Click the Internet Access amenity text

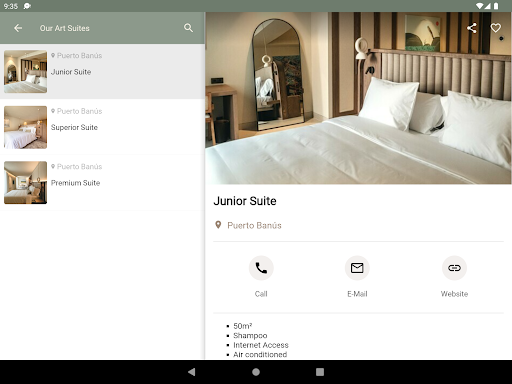tap(261, 345)
